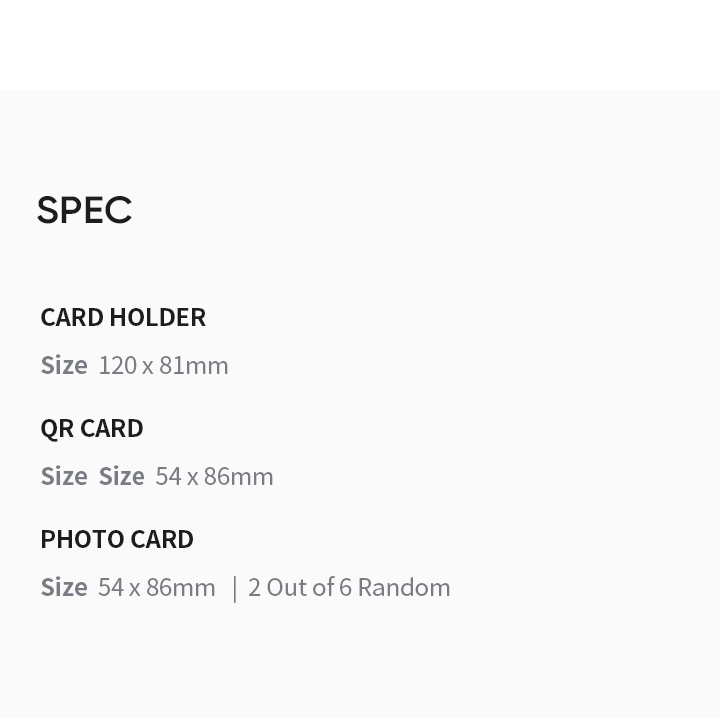
Task: Click the second Size label under QR CARD
Action: 122,476
